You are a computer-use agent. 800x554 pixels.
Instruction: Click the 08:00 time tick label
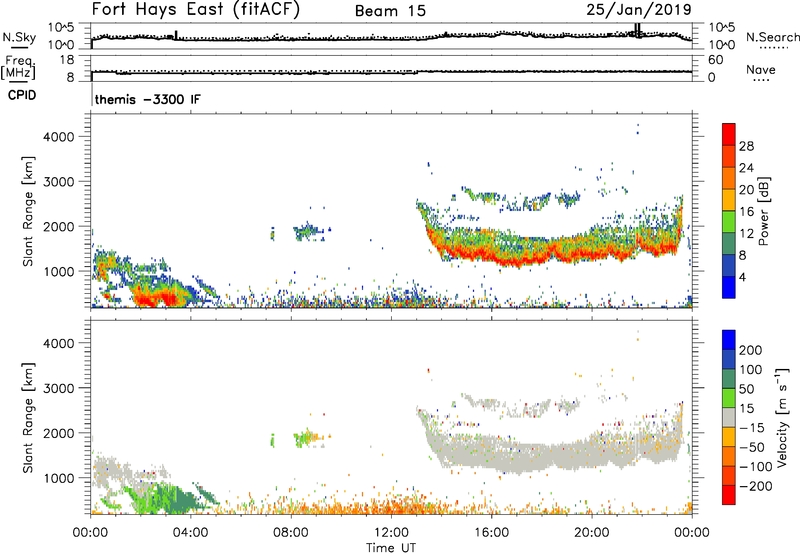click(x=291, y=533)
